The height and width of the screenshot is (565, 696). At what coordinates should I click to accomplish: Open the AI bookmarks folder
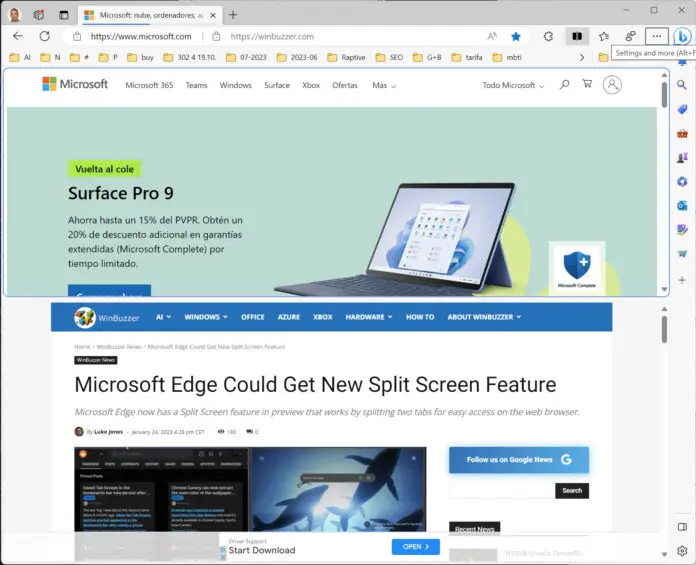(20, 57)
